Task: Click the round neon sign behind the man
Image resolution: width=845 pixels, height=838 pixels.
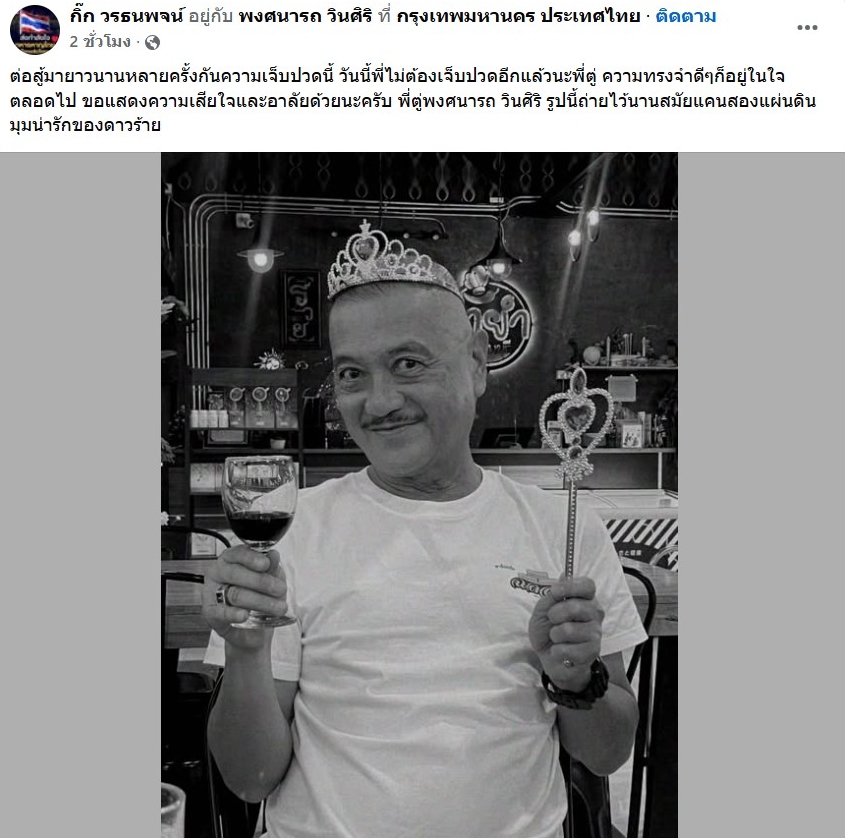Action: [498, 321]
